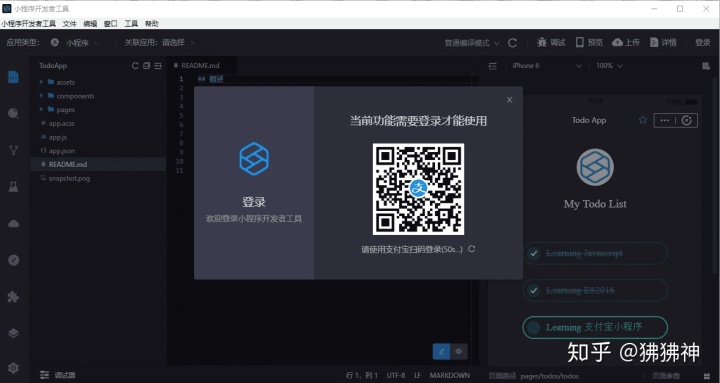
Task: Start debugging with the 调试 bug icon
Action: (551, 42)
